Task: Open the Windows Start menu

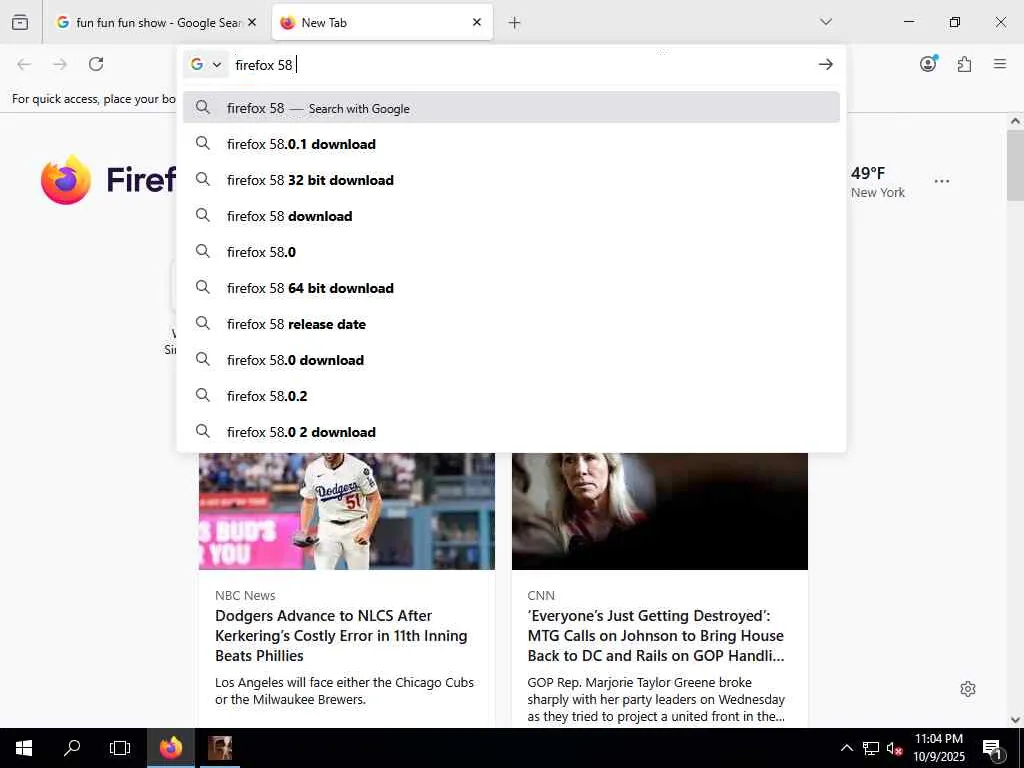Action: point(24,748)
